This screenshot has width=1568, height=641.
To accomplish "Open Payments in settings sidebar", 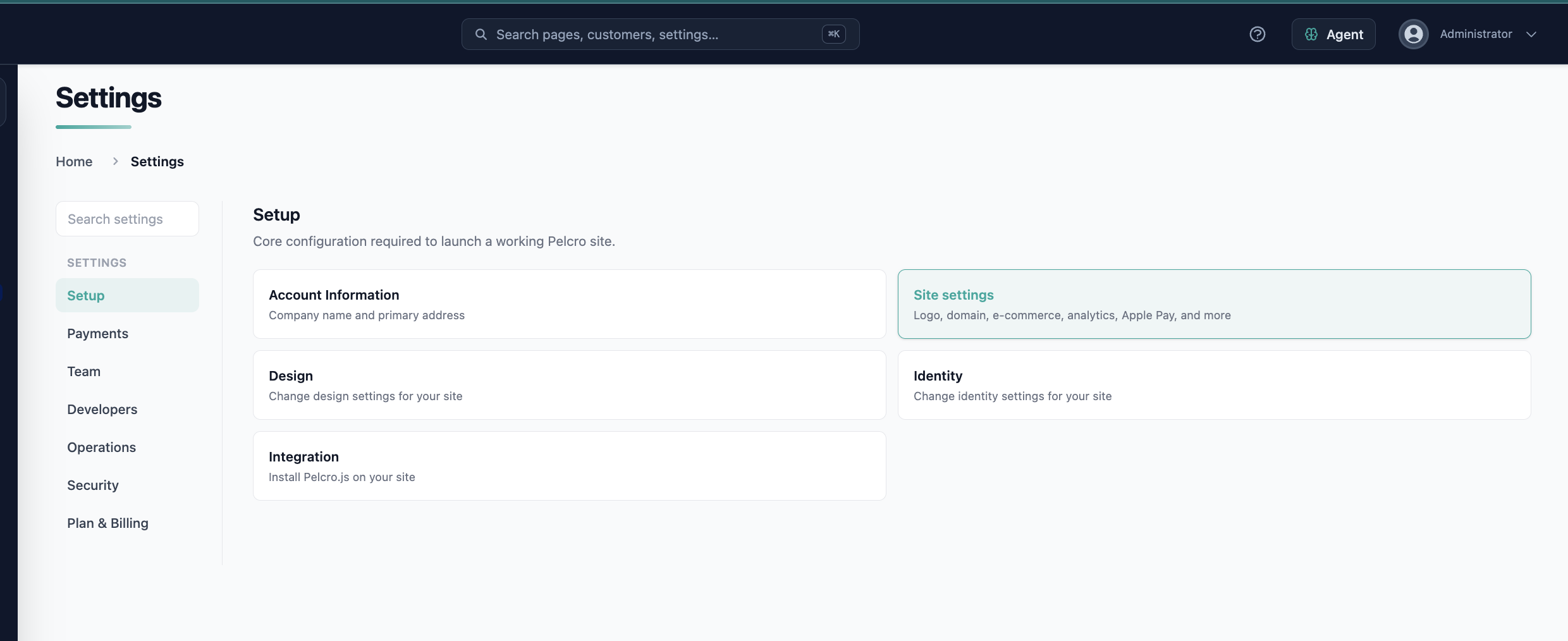I will coord(127,333).
